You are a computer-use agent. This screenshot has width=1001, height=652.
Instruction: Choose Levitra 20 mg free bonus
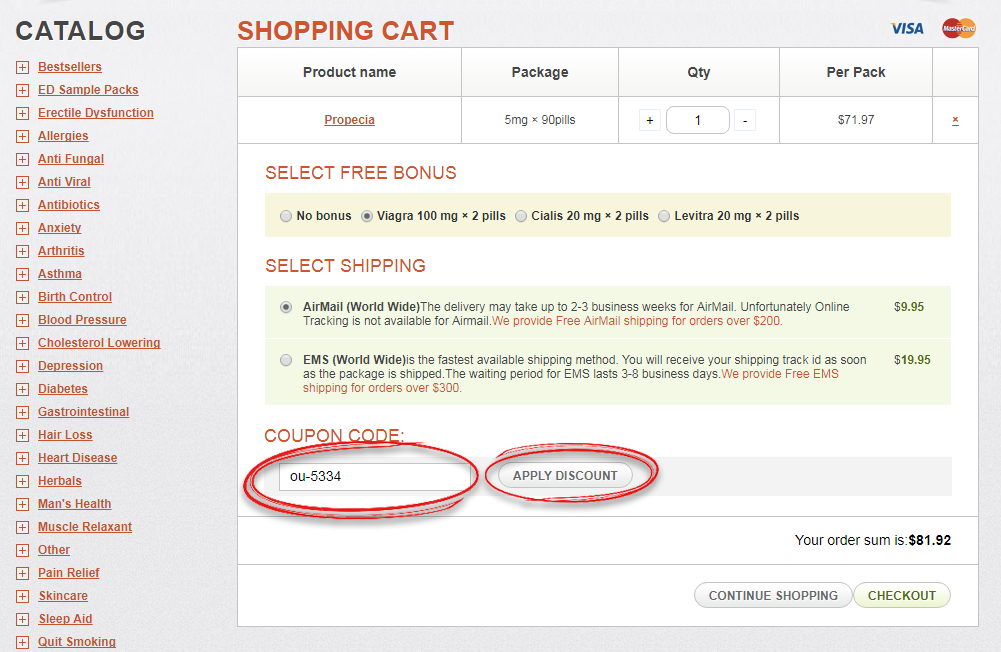pyautogui.click(x=664, y=216)
